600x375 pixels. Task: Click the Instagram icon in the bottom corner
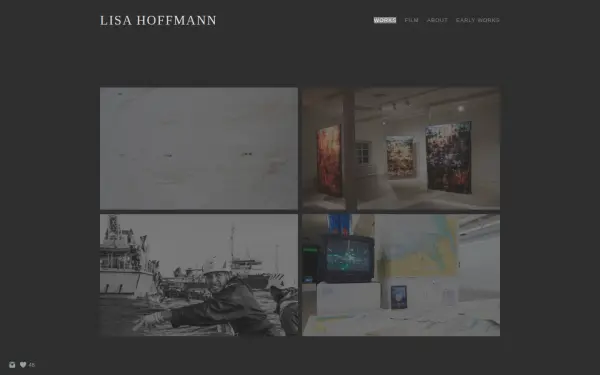coord(12,365)
